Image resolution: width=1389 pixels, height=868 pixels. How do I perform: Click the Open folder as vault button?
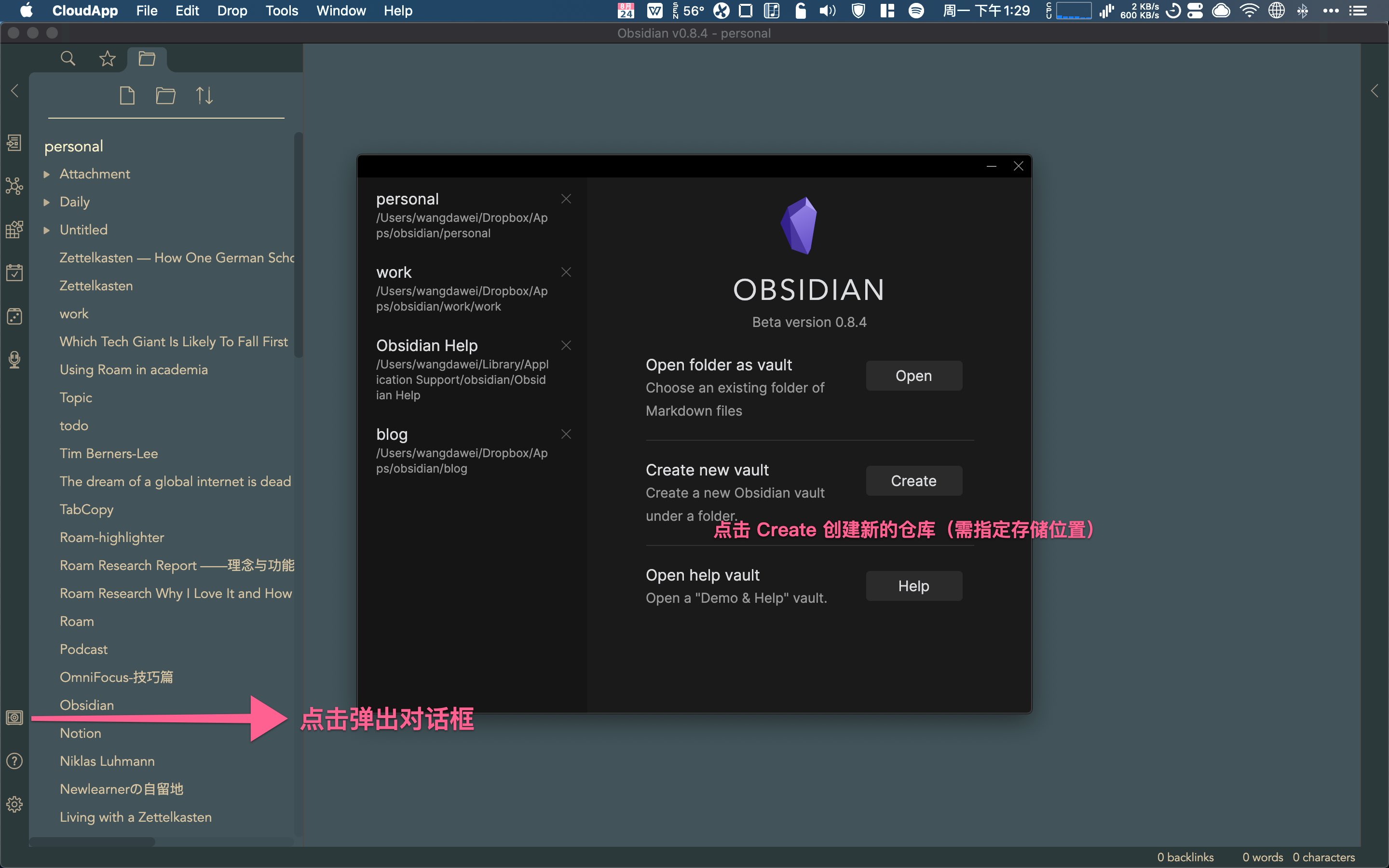click(913, 376)
